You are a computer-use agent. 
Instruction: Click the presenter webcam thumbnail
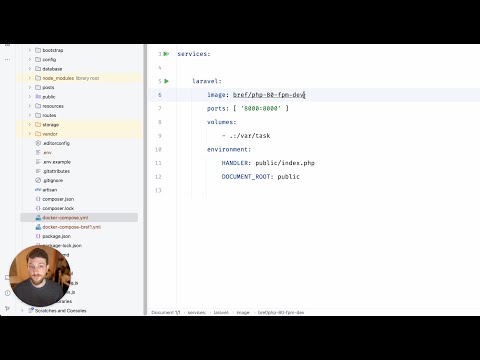(40, 276)
